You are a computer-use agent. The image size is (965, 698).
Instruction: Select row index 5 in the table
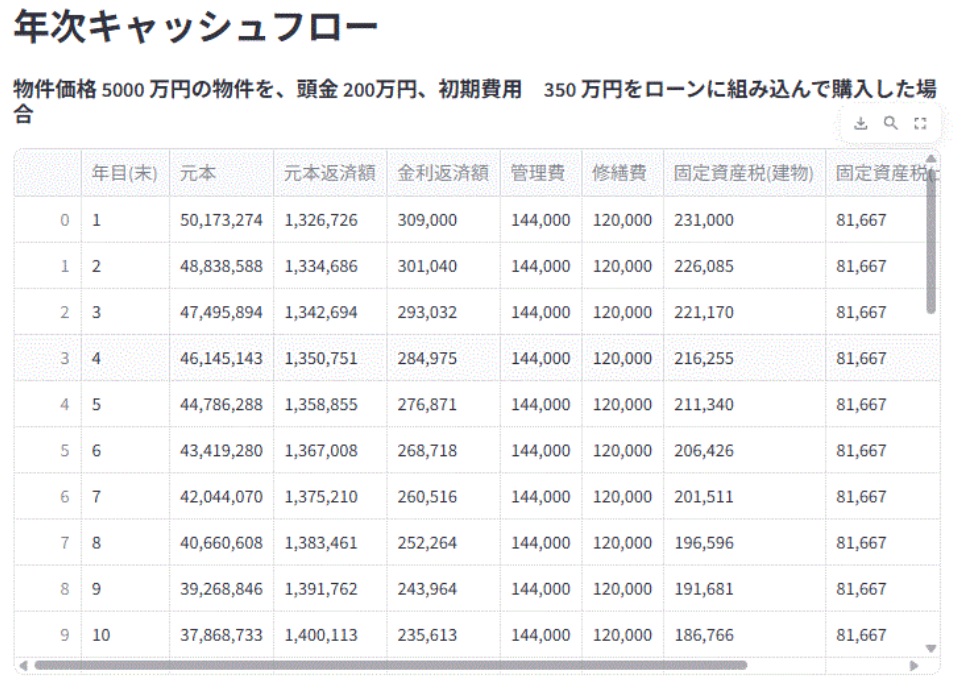click(x=64, y=451)
